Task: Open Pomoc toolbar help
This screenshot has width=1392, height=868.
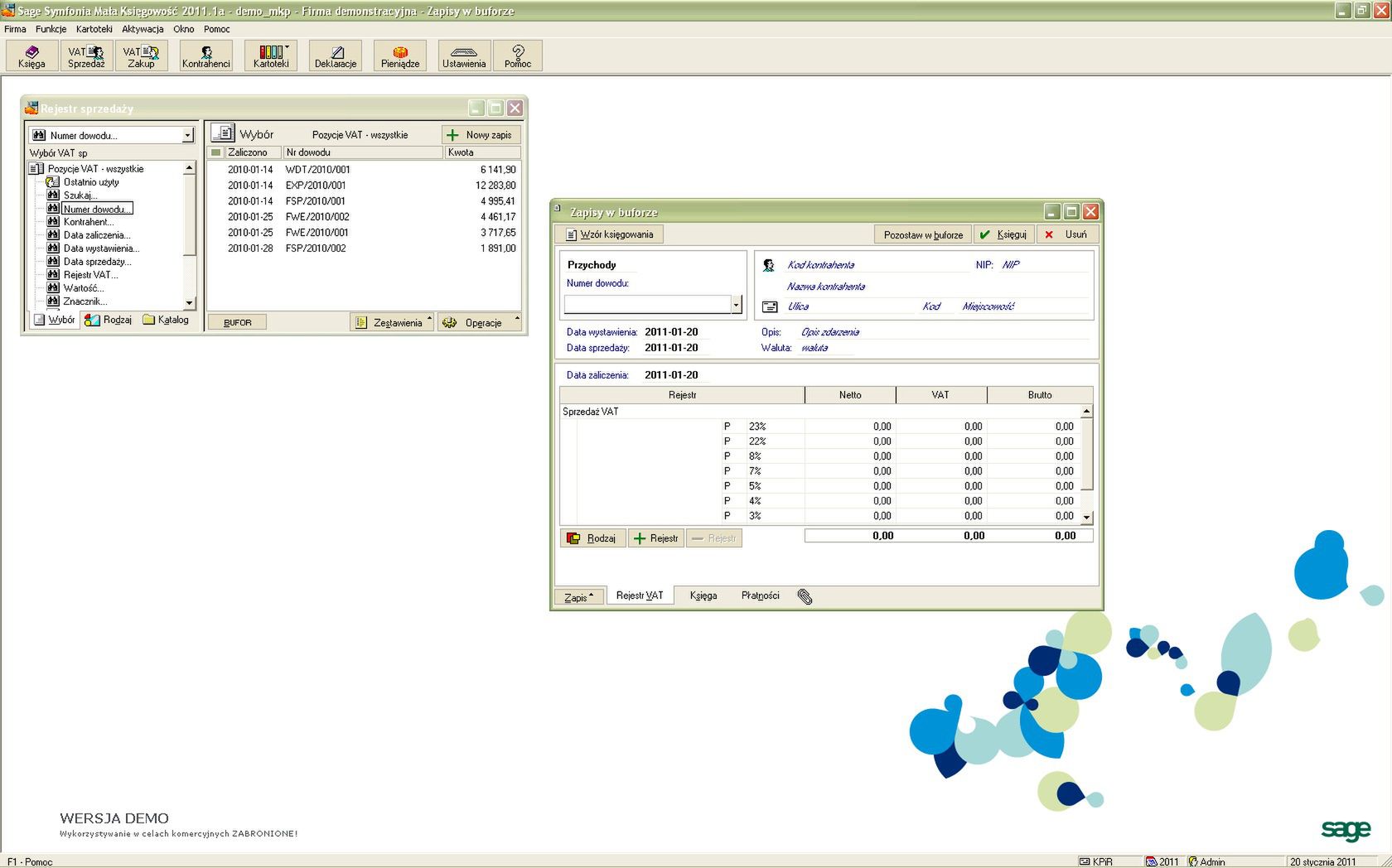Action: pyautogui.click(x=518, y=55)
